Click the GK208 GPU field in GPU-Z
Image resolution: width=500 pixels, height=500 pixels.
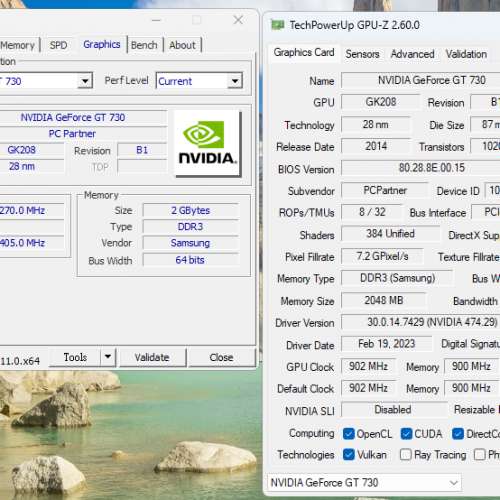pos(380,102)
